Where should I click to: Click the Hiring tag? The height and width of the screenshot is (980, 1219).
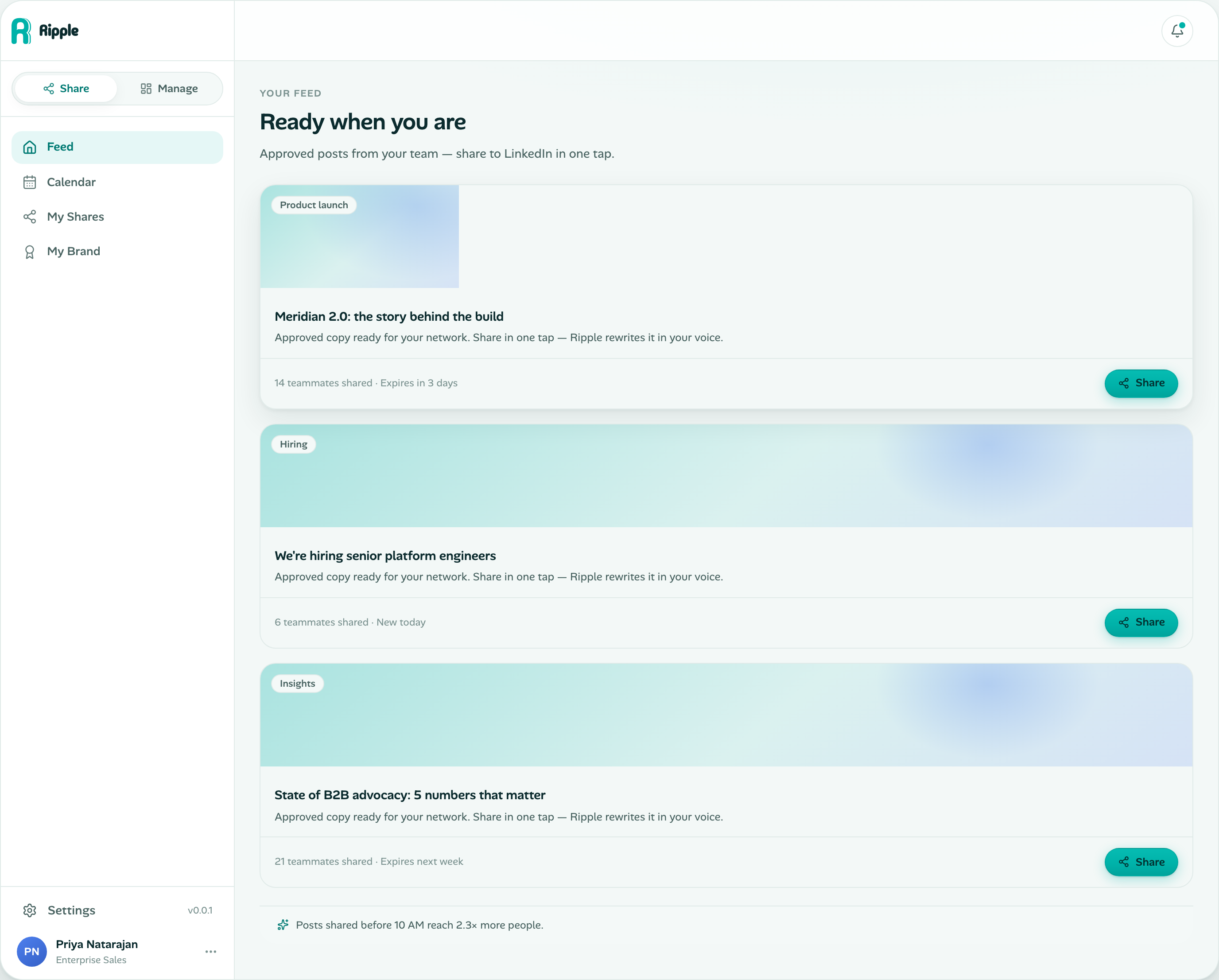293,444
